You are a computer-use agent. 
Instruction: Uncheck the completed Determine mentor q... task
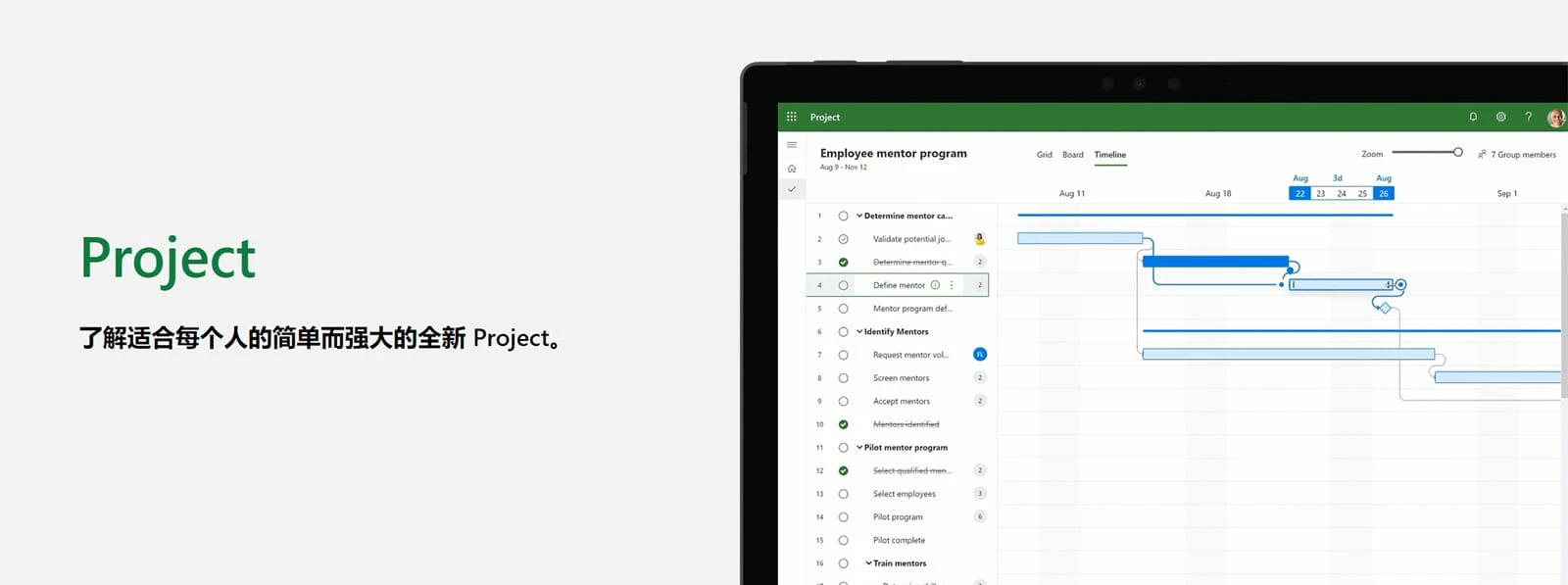843,262
